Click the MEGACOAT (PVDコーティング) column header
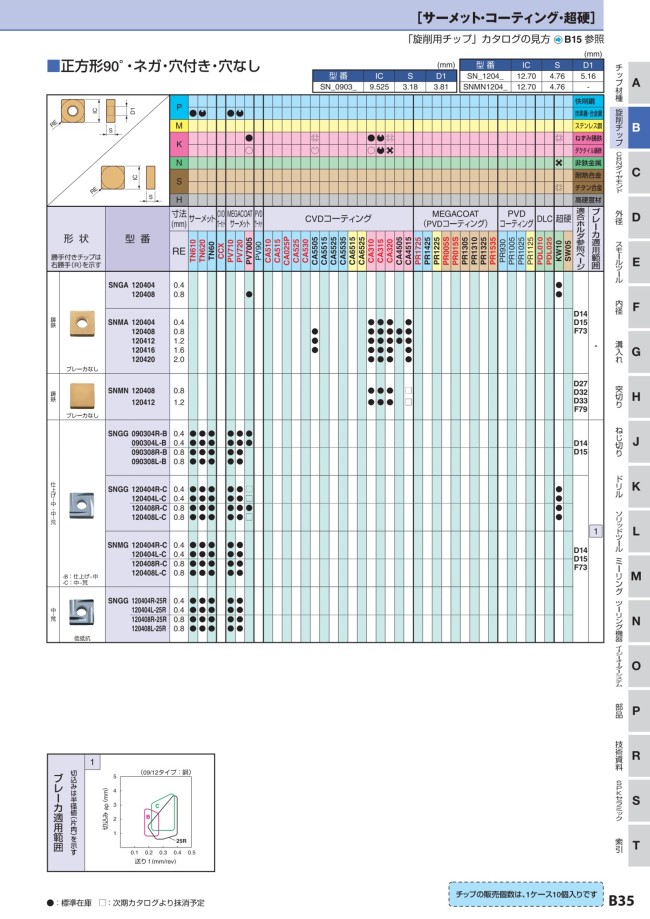 tap(455, 218)
